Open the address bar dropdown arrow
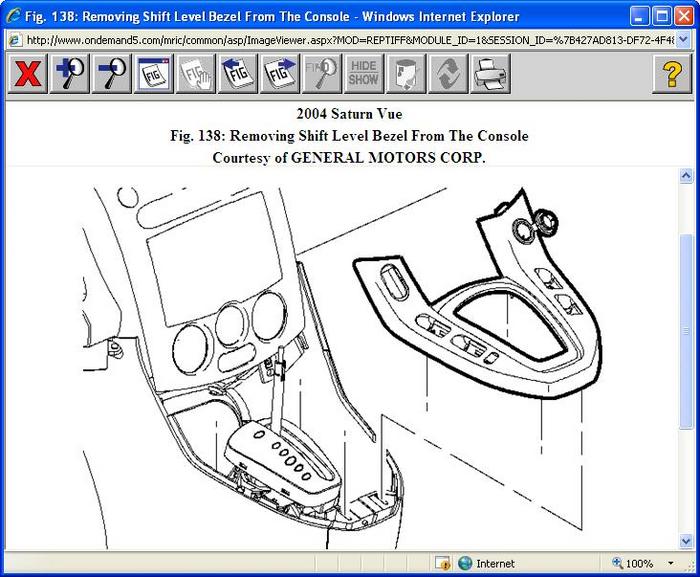Screen dimensions: 700x577 click(x=683, y=40)
